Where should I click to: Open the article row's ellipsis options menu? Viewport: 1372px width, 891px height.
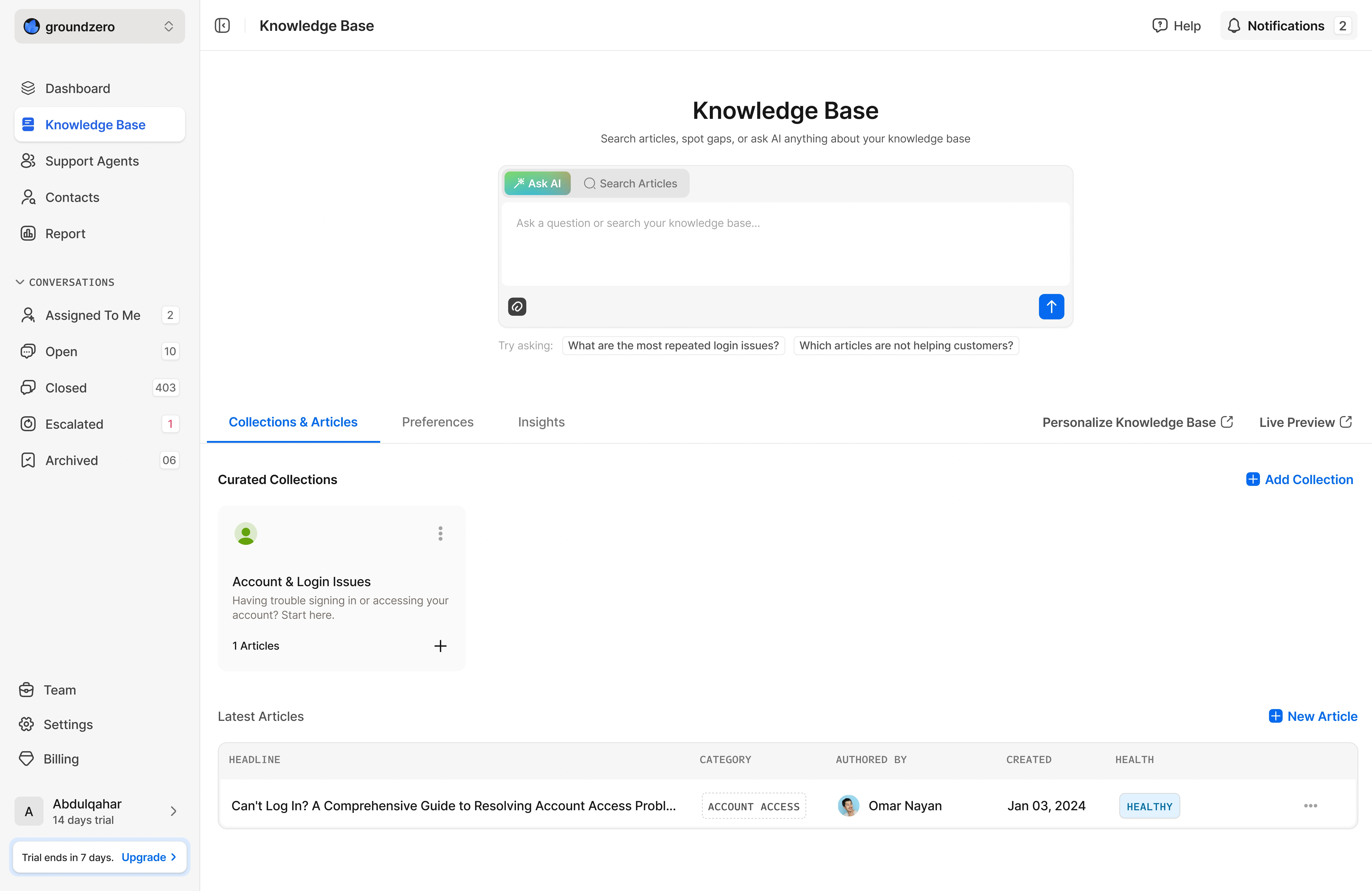[1310, 806]
